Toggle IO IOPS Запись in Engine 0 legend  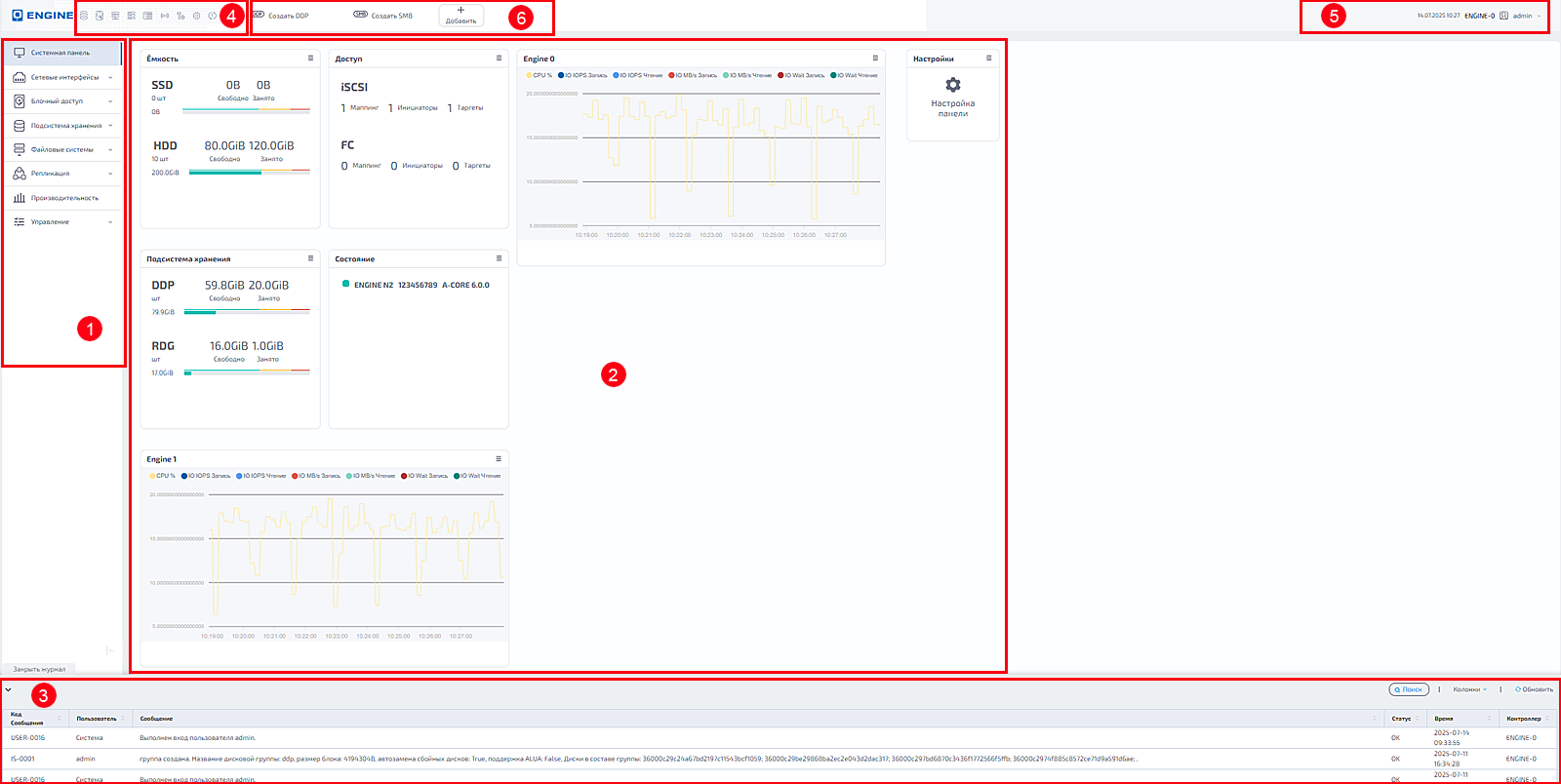[582, 75]
